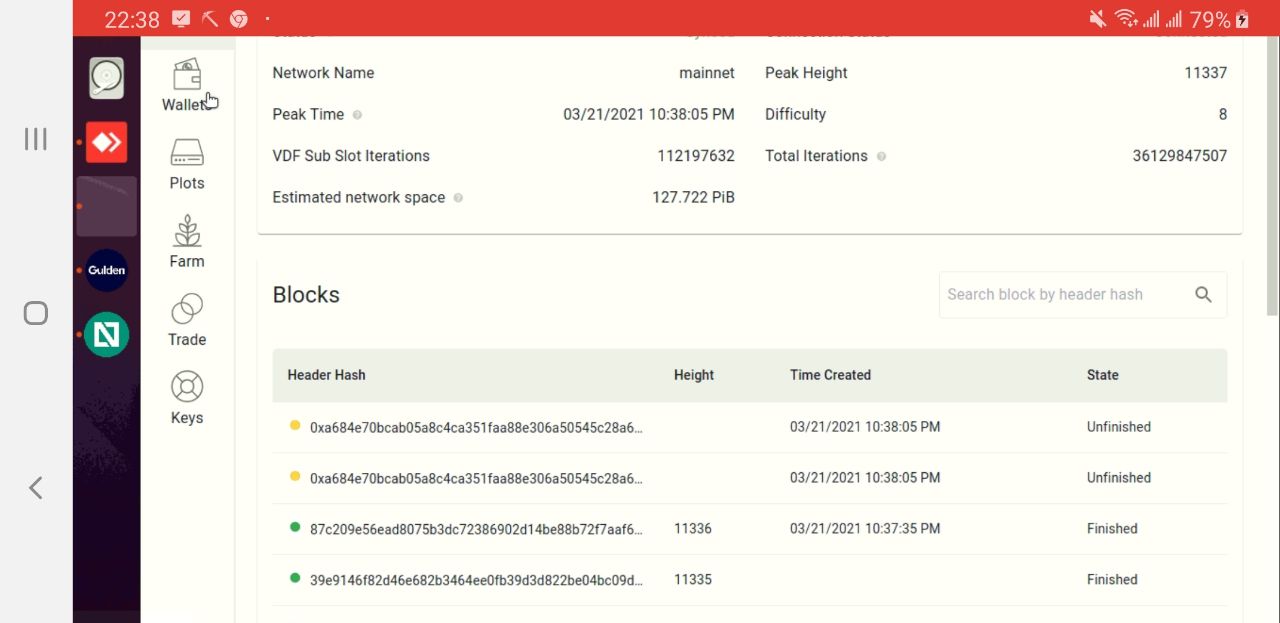Open the Keys section

pos(187,398)
